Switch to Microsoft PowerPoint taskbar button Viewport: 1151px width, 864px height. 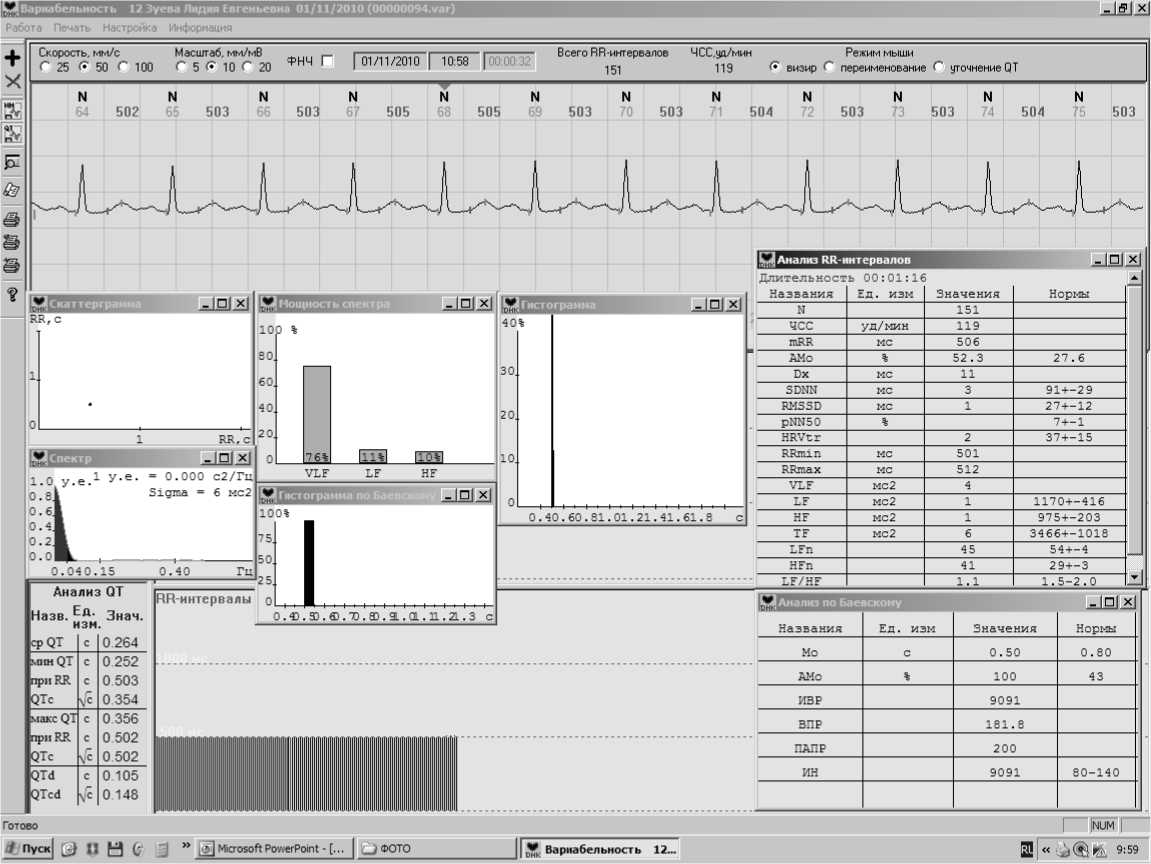coord(275,849)
